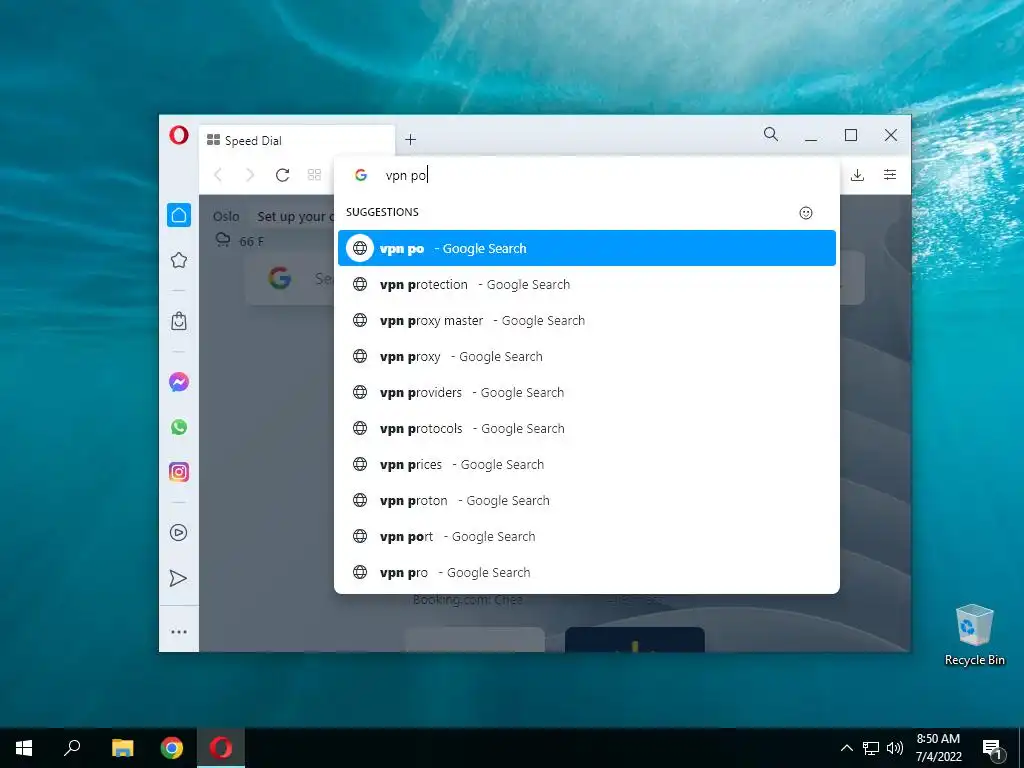Viewport: 1024px width, 768px height.
Task: Open the taskbar clock and date
Action: 938,748
